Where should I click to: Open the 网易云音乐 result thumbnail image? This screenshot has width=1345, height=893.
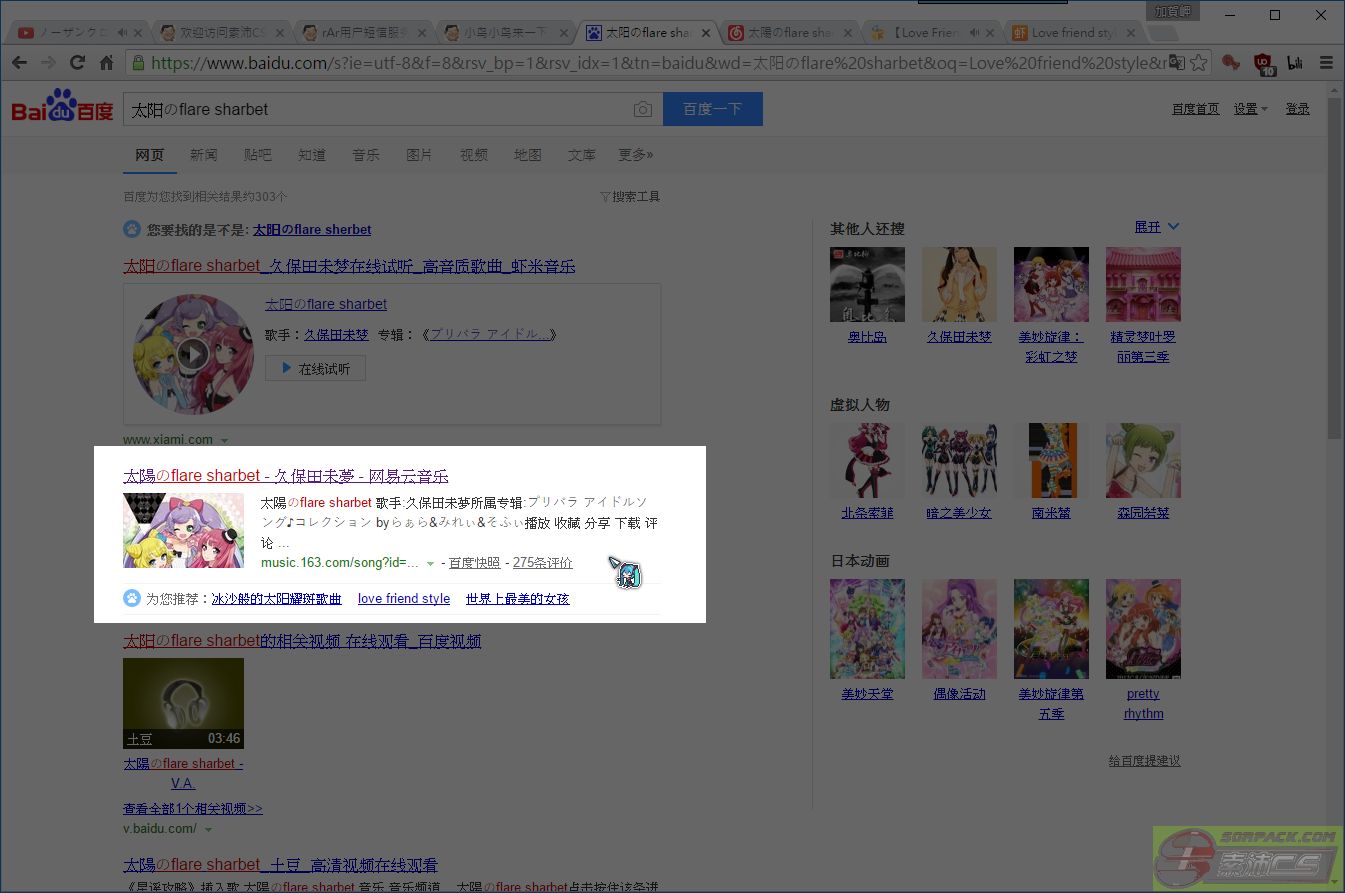[183, 531]
